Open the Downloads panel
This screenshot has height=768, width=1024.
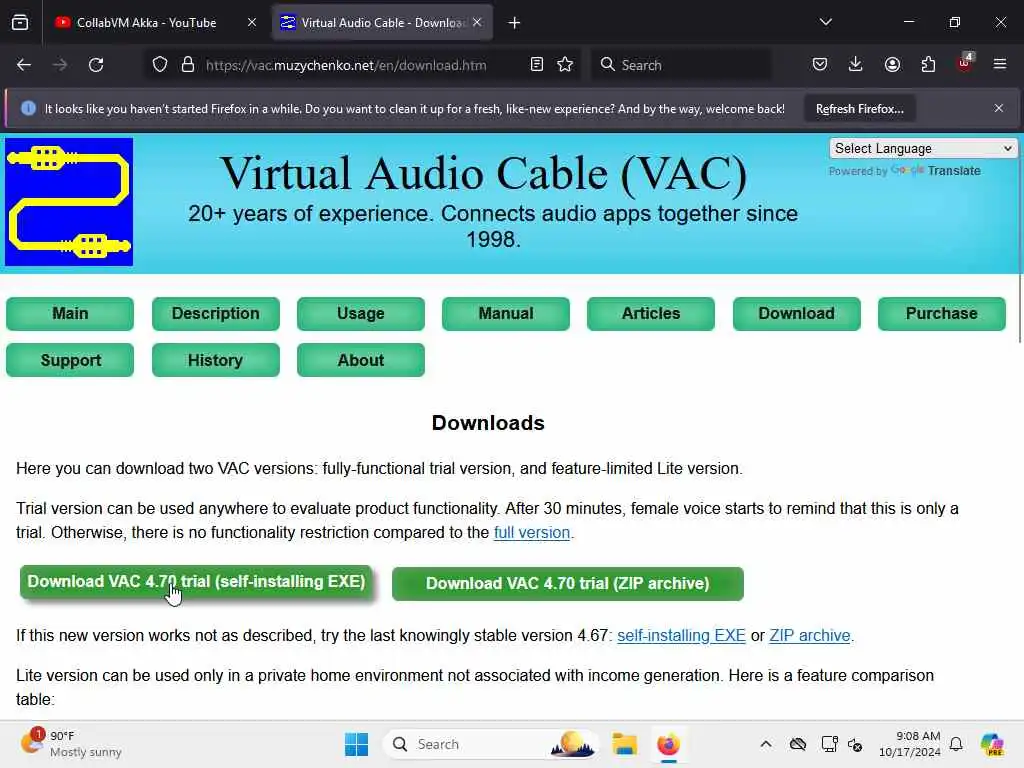click(856, 65)
